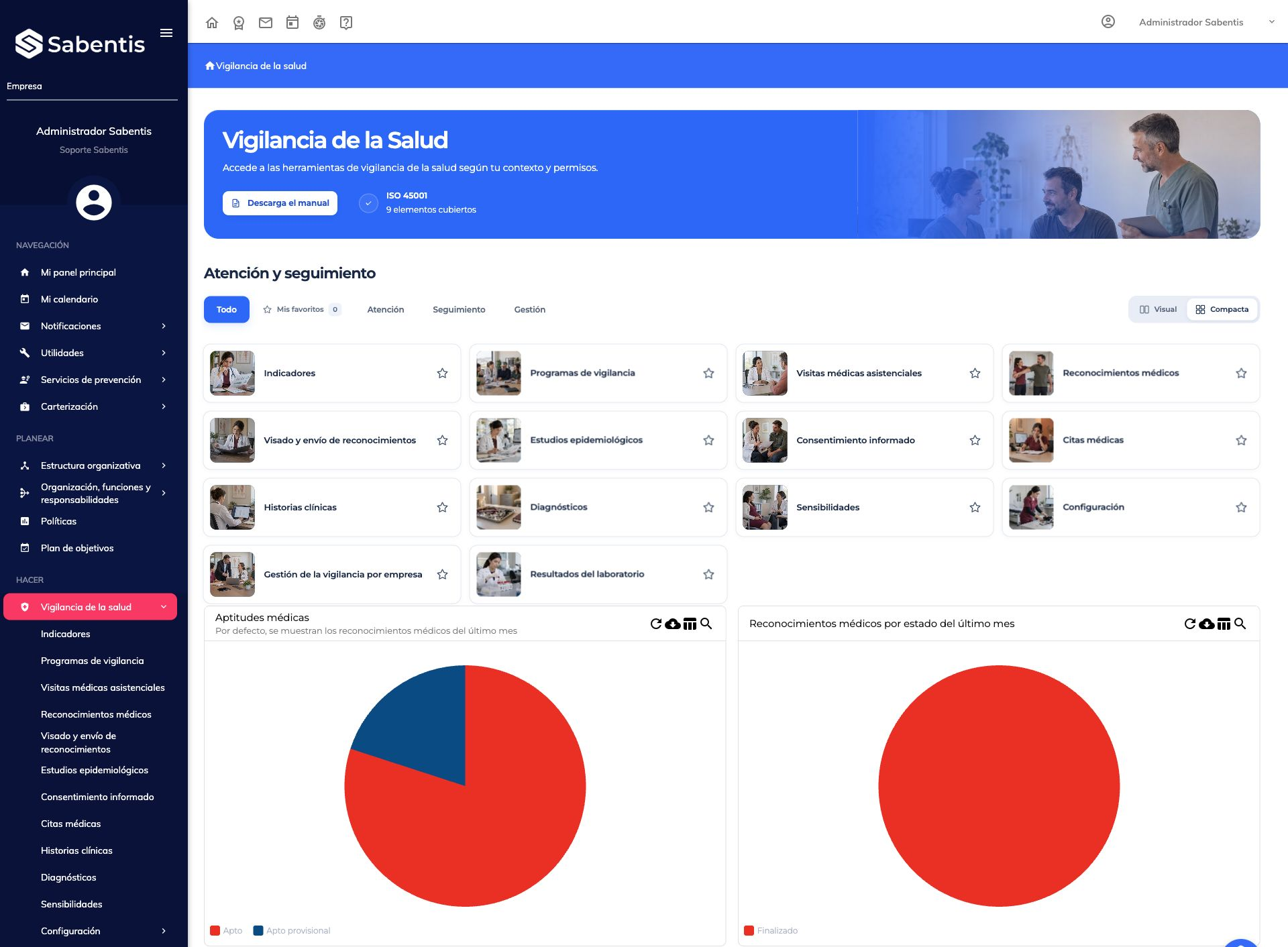Open the mail envelope icon in top toolbar
This screenshot has height=947, width=1288.
(x=266, y=23)
